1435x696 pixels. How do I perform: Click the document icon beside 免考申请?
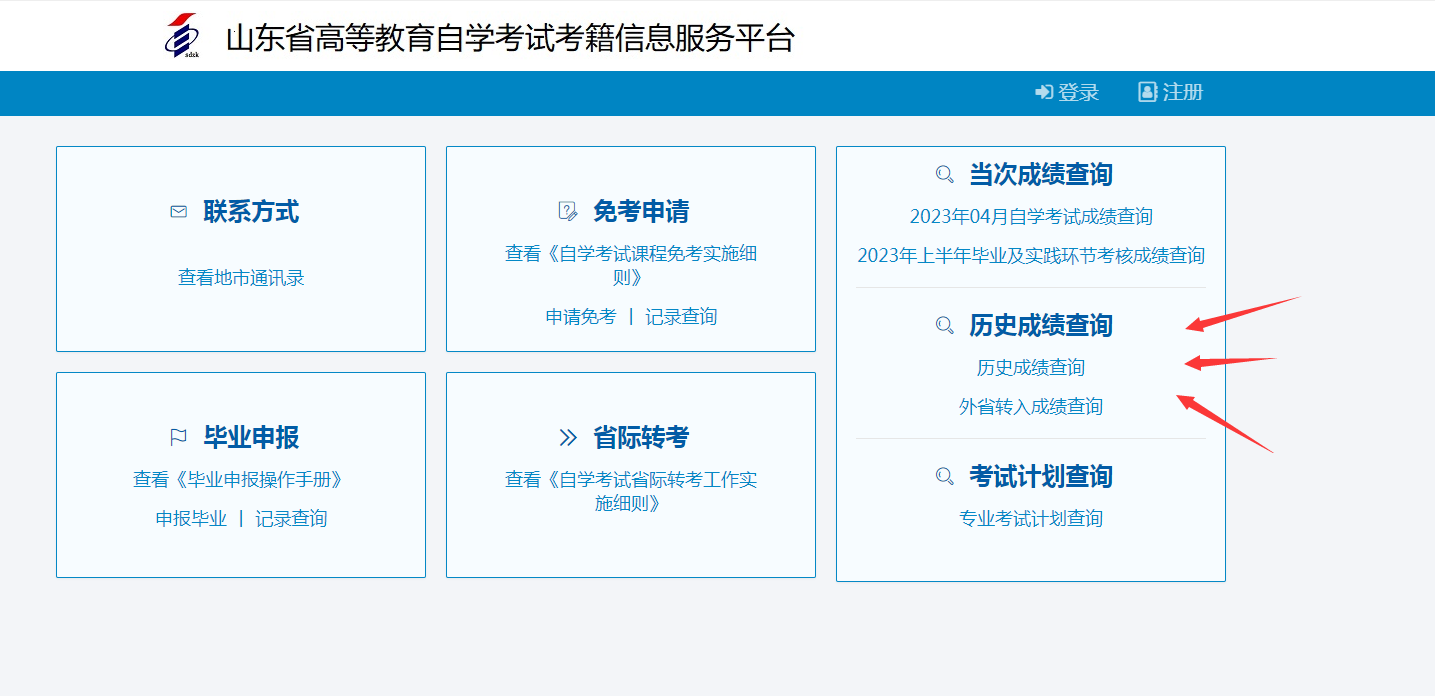click(567, 211)
